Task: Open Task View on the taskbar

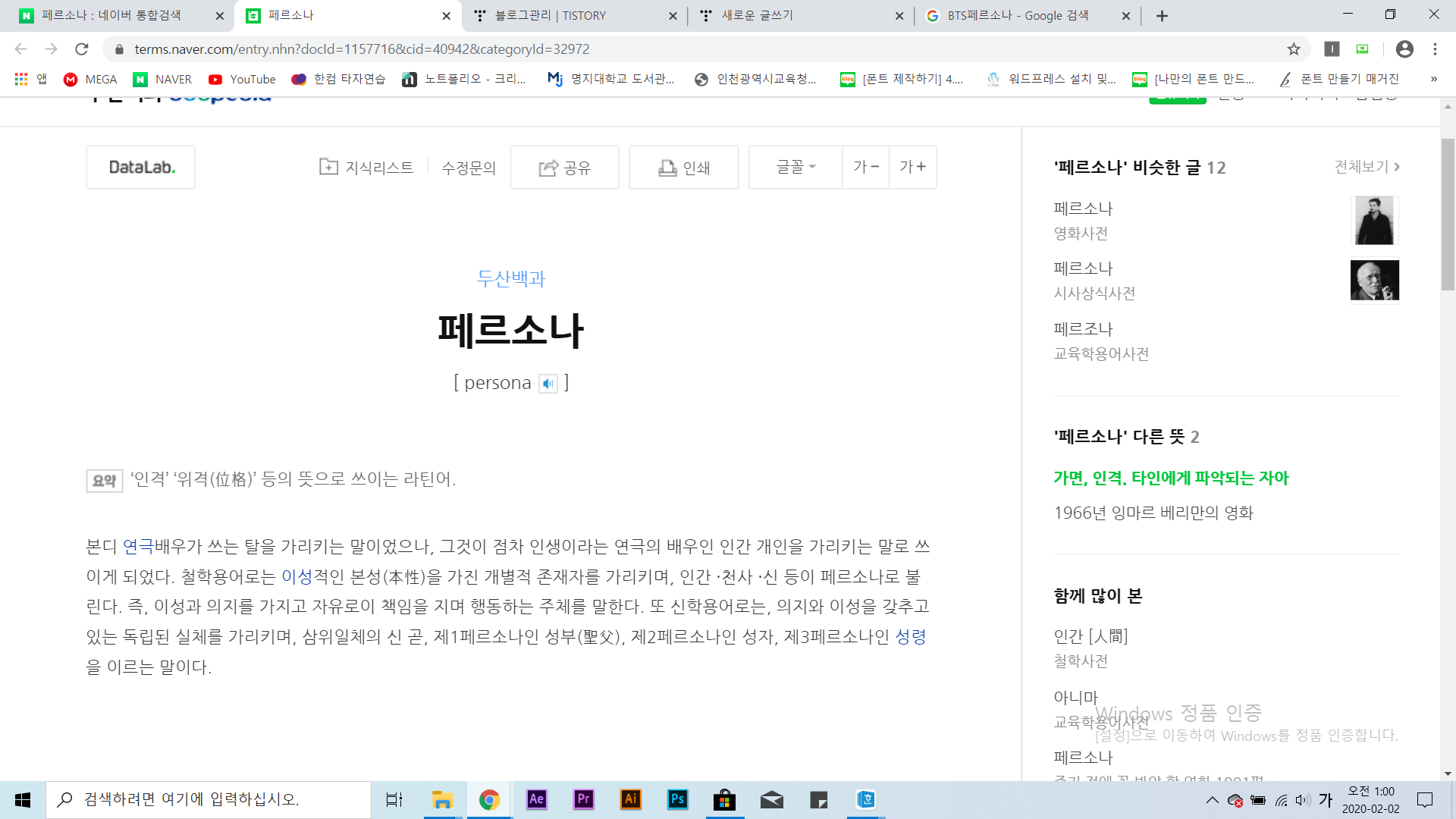Action: click(x=394, y=800)
